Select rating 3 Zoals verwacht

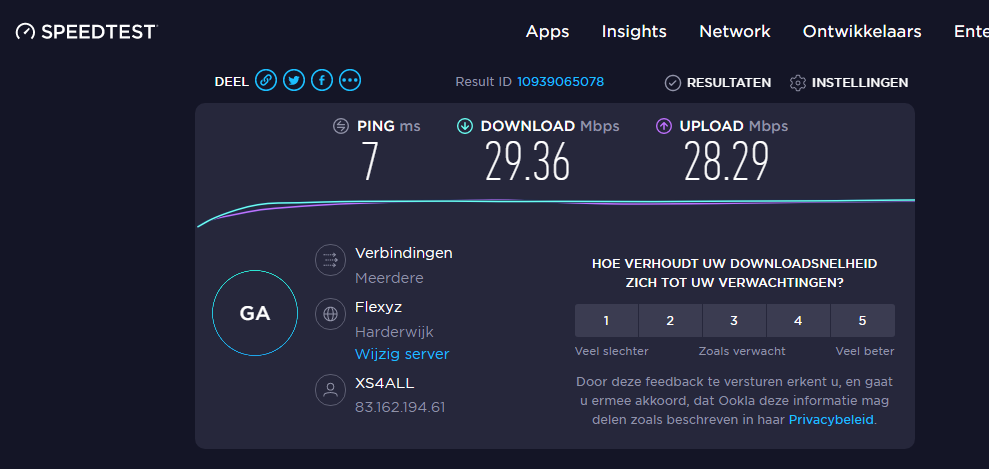[x=734, y=321]
